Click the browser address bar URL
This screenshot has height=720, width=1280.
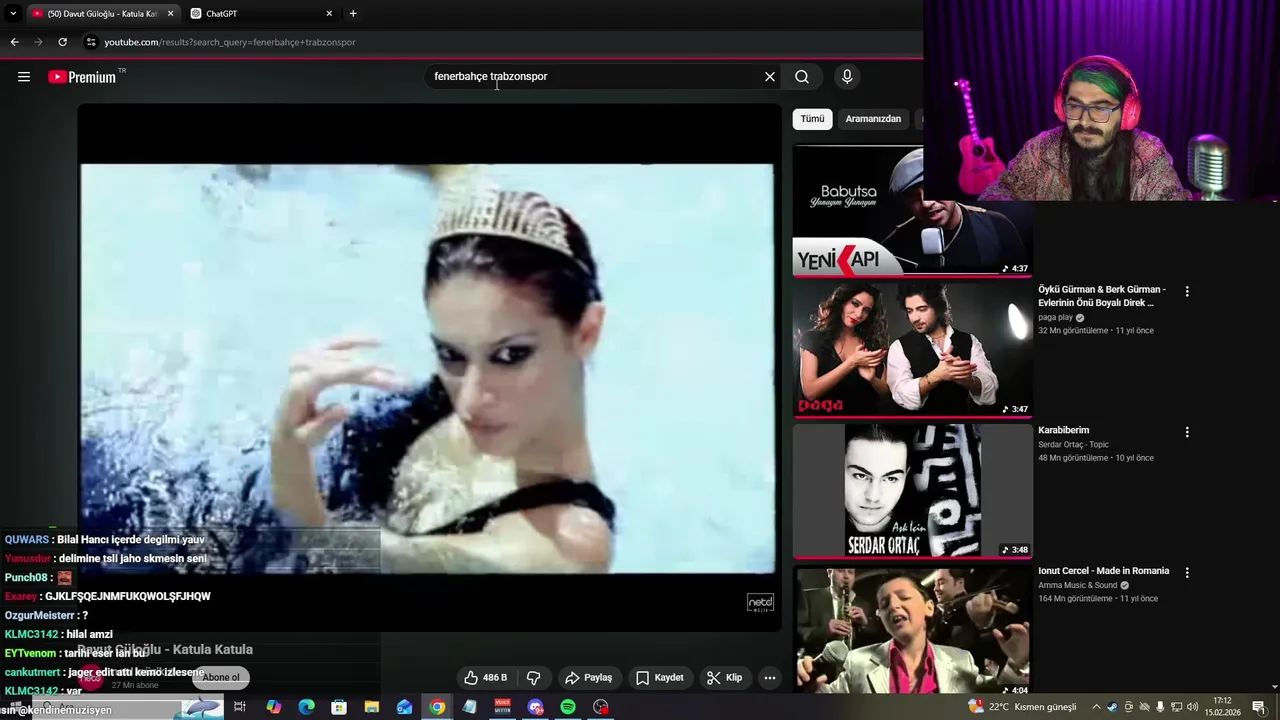coord(230,42)
